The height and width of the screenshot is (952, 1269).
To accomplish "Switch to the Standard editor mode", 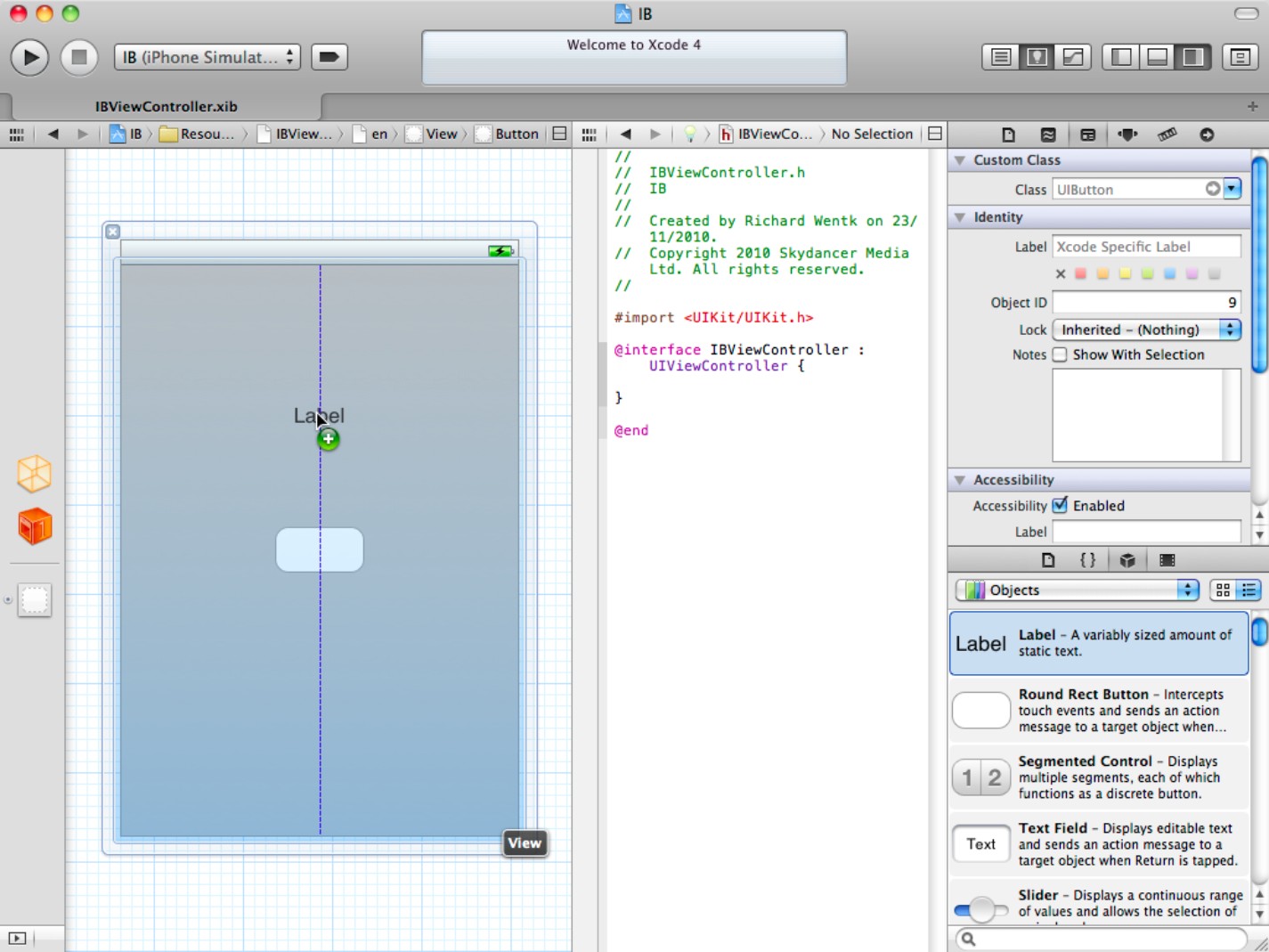I will coord(1001,57).
